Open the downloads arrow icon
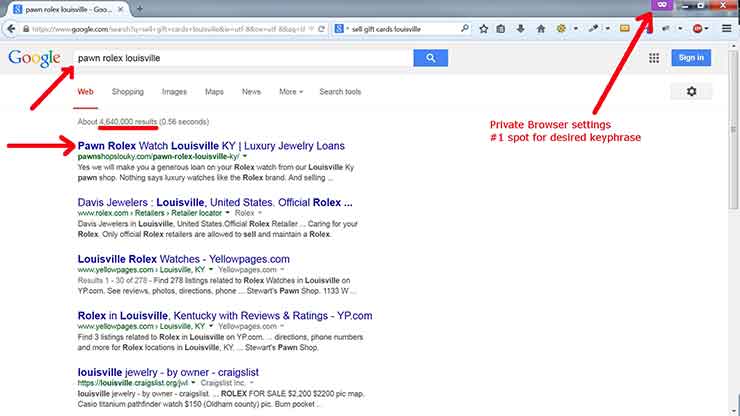Screen dimensions: 740x416 (521, 29)
